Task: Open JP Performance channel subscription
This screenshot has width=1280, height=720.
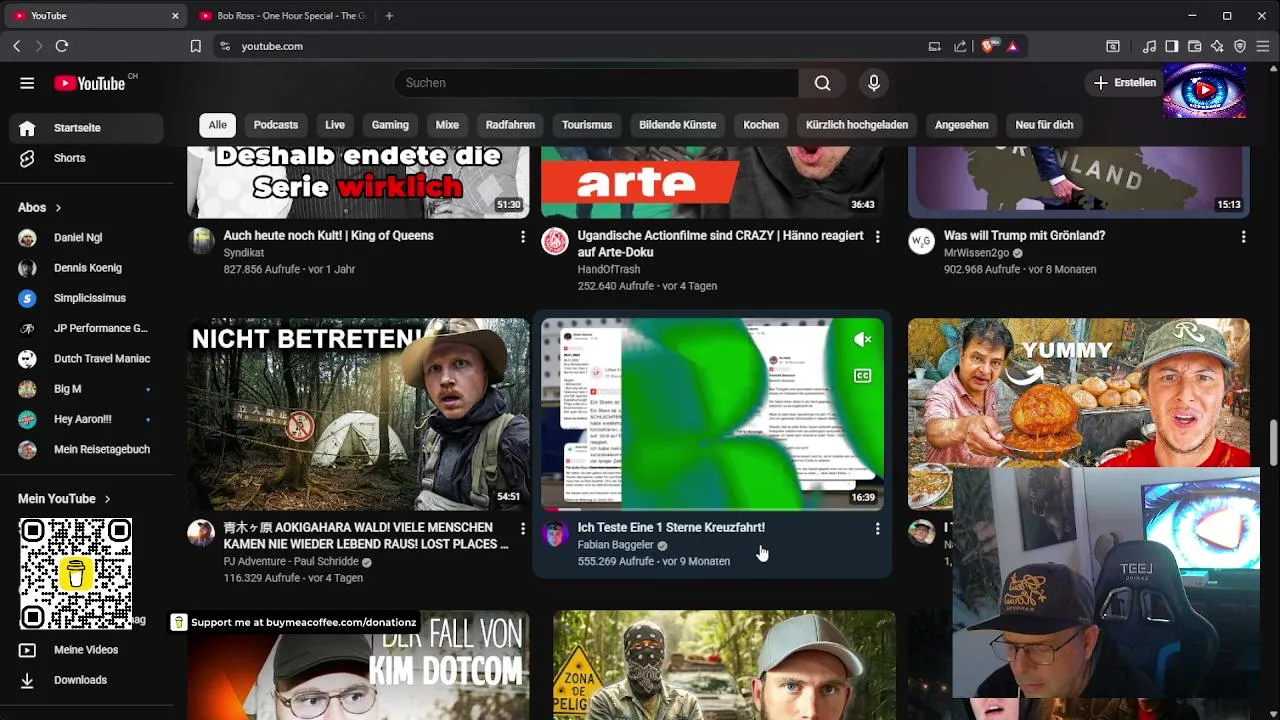Action: pos(86,328)
